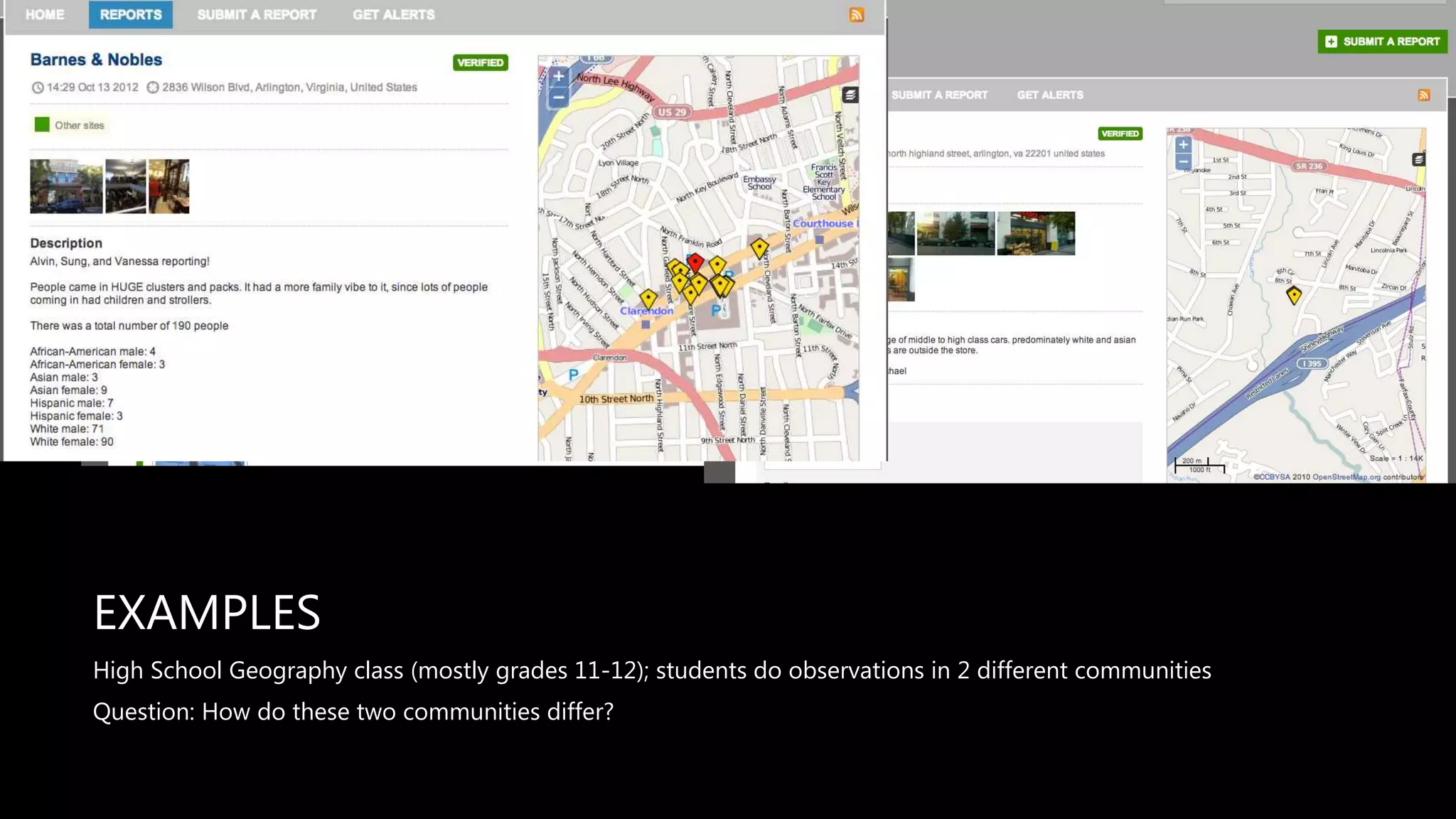Image resolution: width=1456 pixels, height=819 pixels.
Task: Click the Other sites category label
Action: click(80, 125)
